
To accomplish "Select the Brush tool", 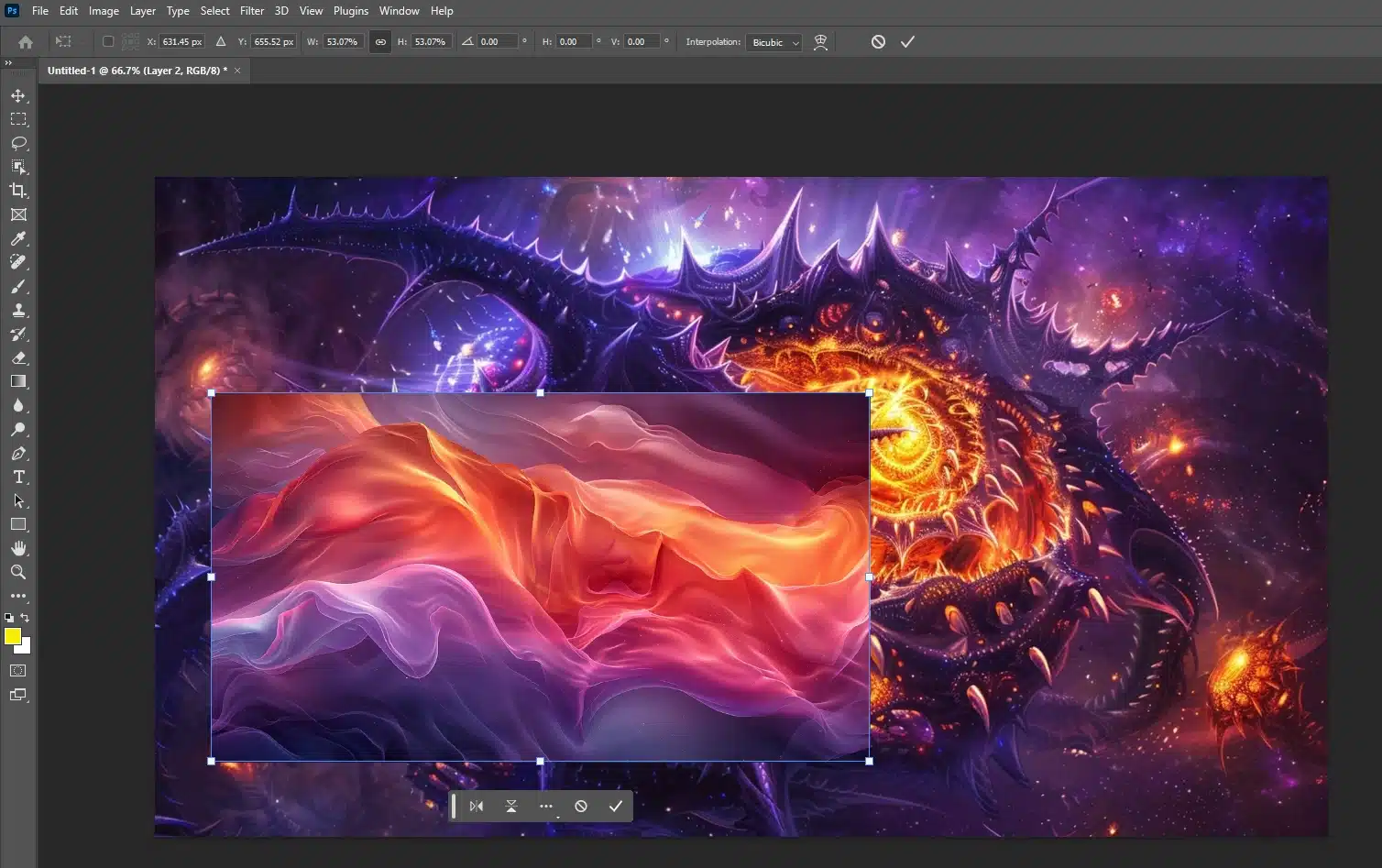I will (x=18, y=286).
